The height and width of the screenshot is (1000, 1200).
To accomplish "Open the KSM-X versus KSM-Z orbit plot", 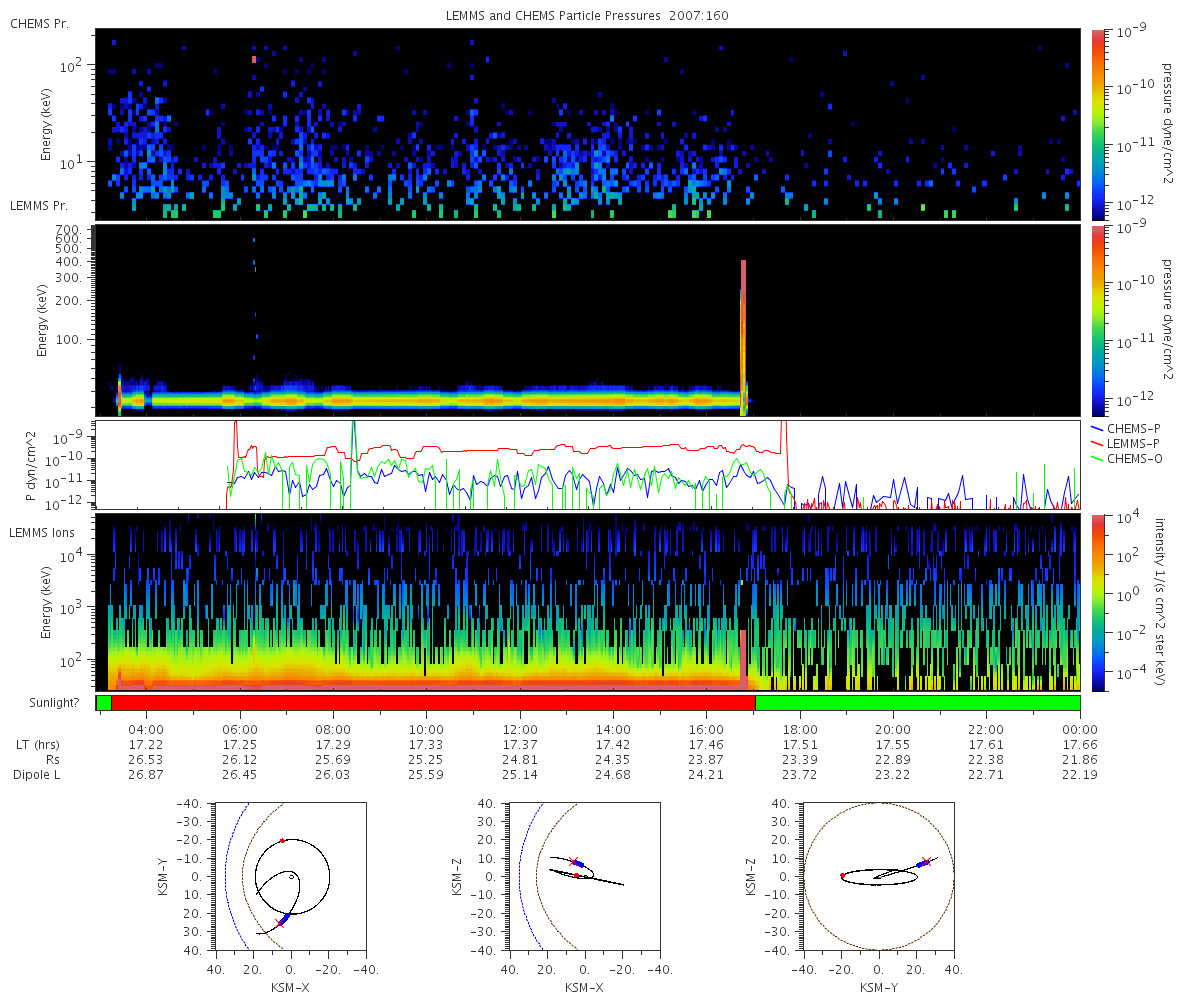I will click(x=584, y=876).
